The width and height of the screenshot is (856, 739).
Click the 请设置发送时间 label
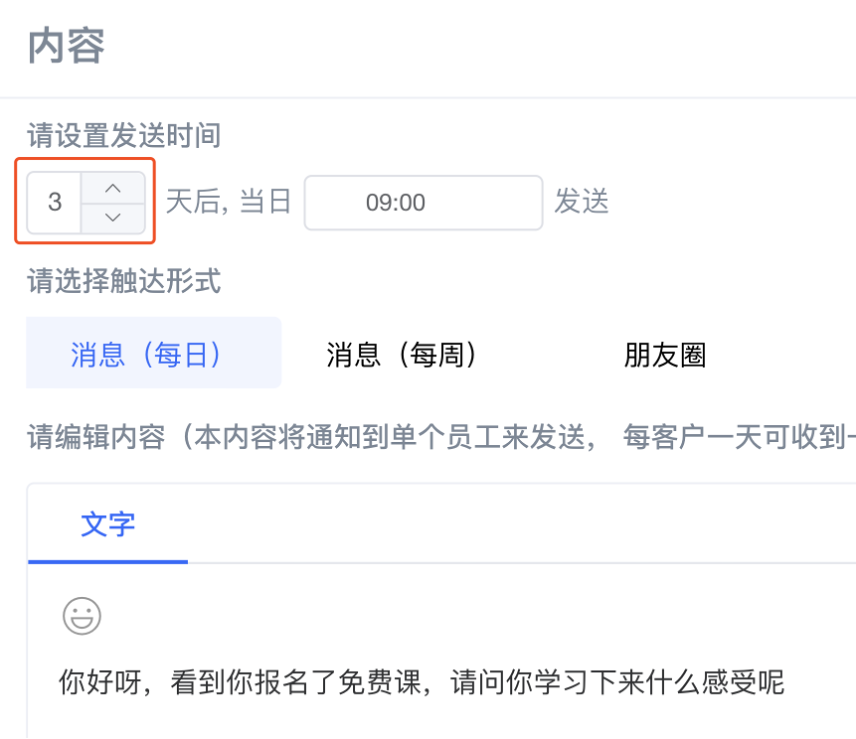pyautogui.click(x=124, y=135)
